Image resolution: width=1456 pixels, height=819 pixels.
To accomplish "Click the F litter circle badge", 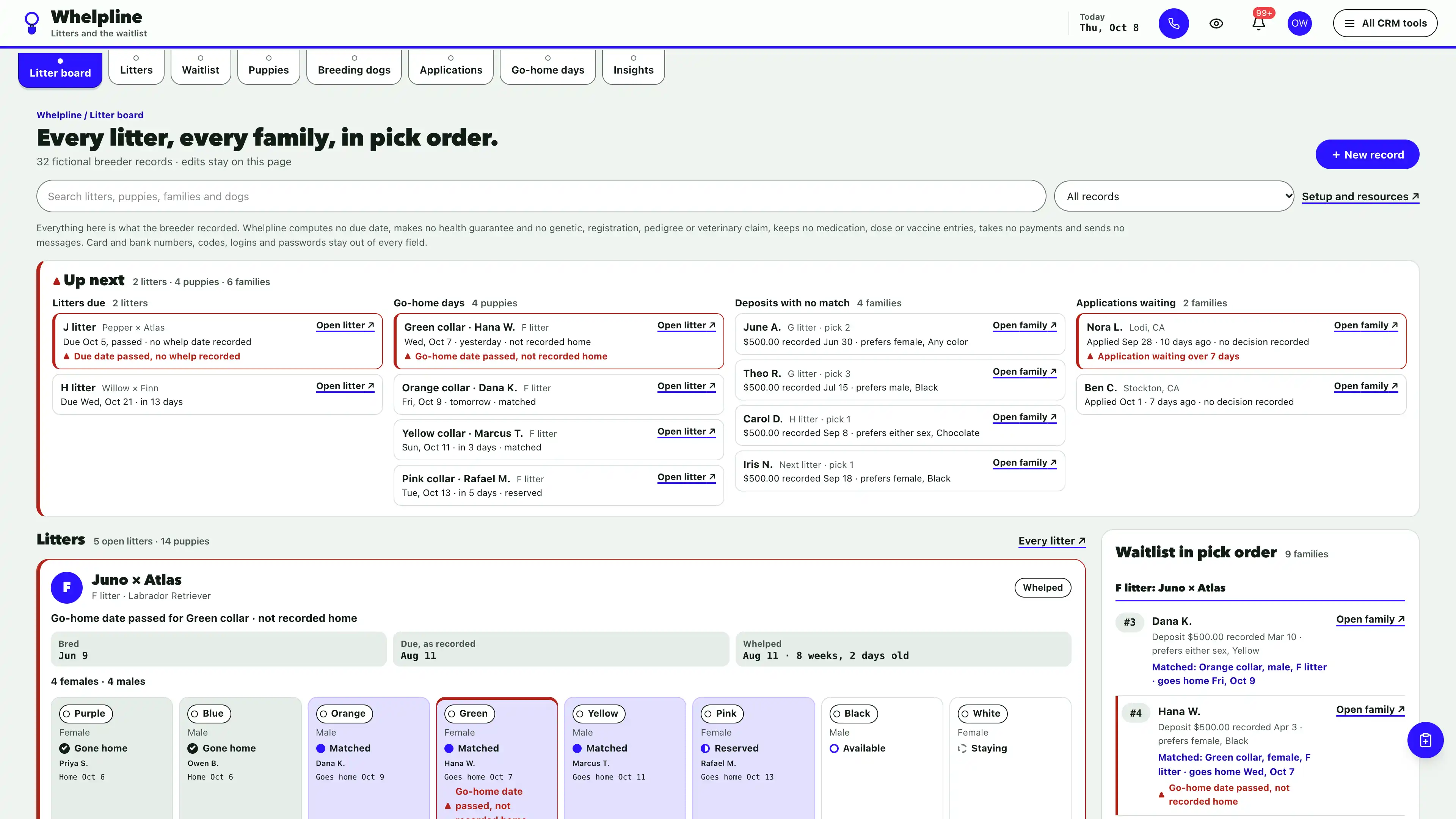I will (67, 587).
